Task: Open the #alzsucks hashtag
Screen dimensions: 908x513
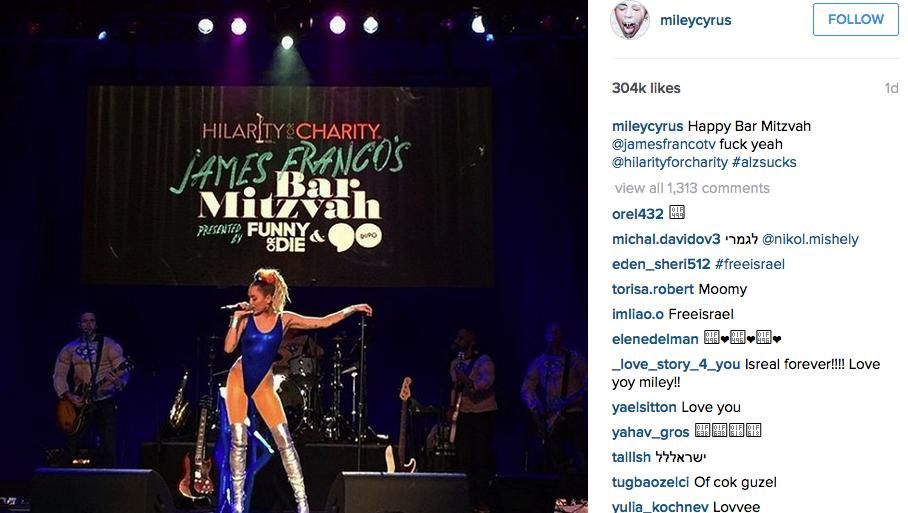Action: pos(764,162)
